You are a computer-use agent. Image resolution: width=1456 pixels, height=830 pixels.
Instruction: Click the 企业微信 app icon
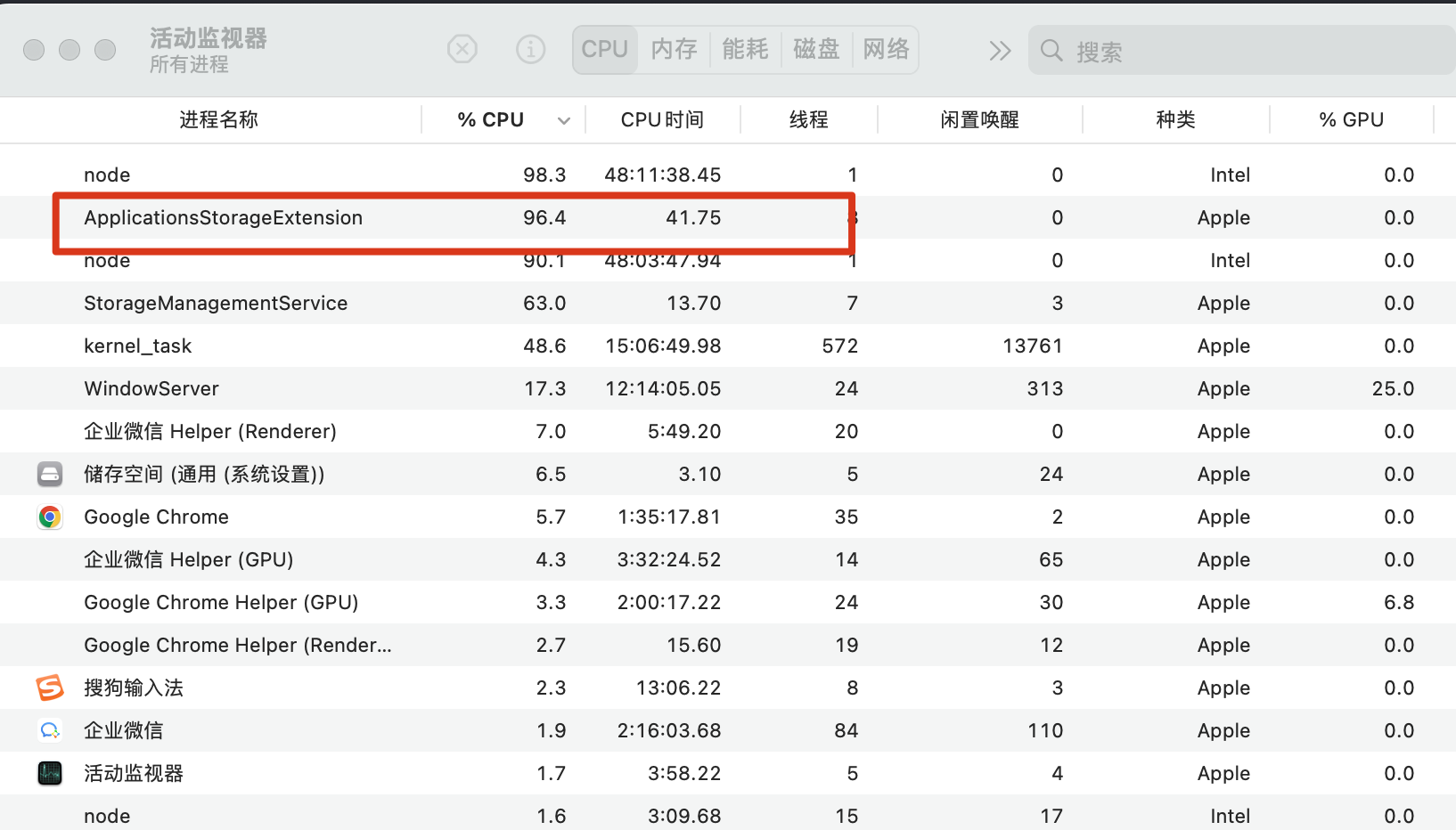(x=50, y=730)
